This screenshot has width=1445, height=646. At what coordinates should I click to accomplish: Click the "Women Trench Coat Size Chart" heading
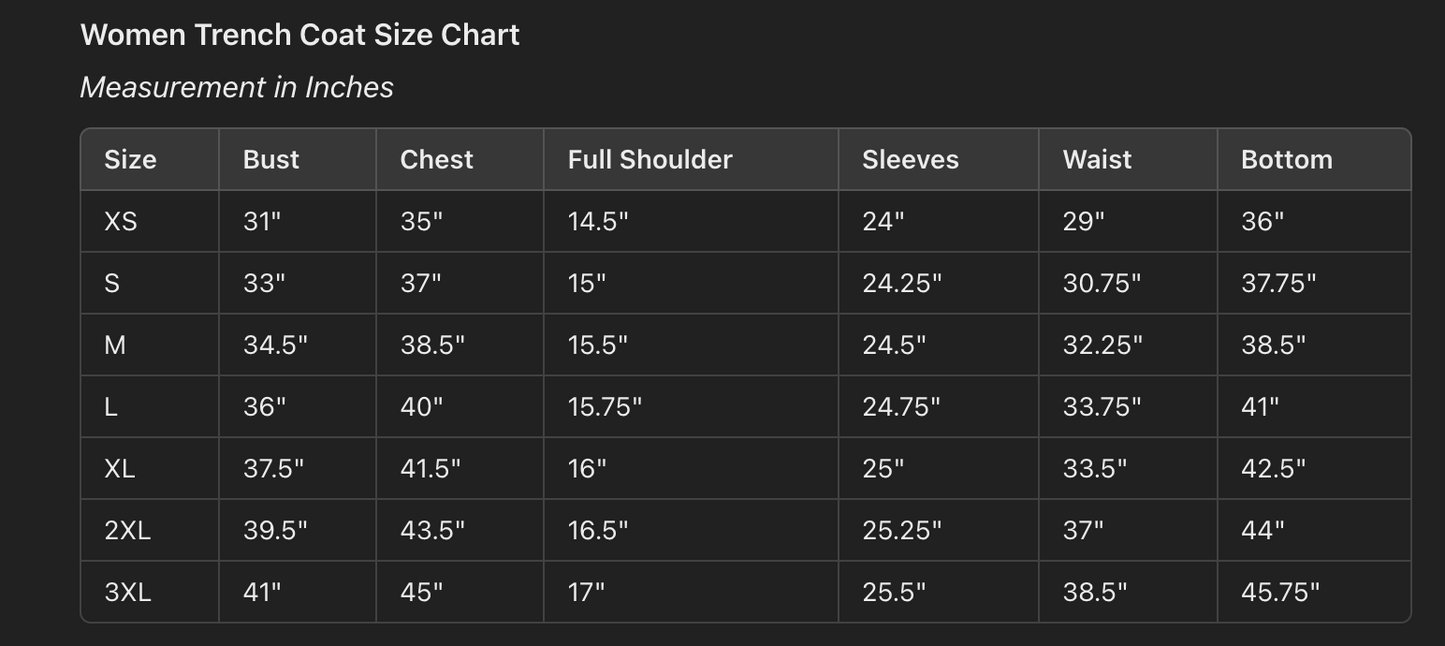299,35
